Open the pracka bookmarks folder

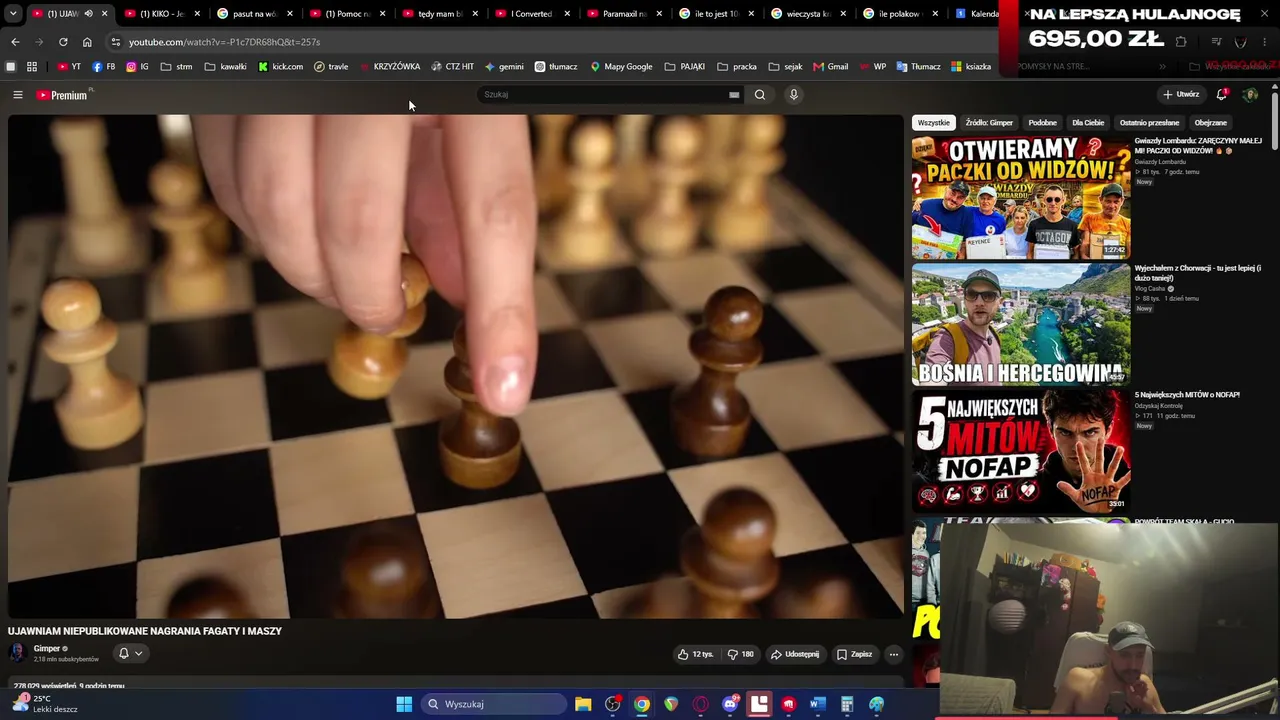(737, 67)
